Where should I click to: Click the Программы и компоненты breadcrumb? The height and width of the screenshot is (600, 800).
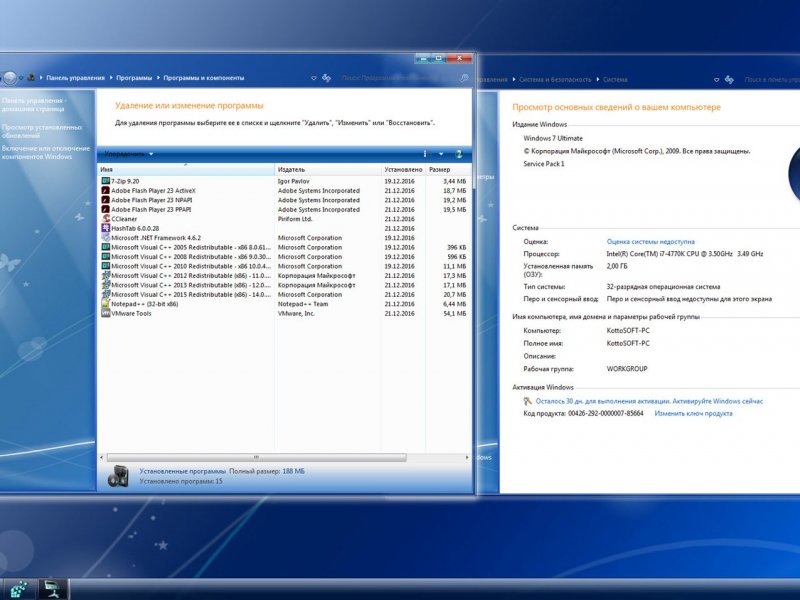point(204,78)
